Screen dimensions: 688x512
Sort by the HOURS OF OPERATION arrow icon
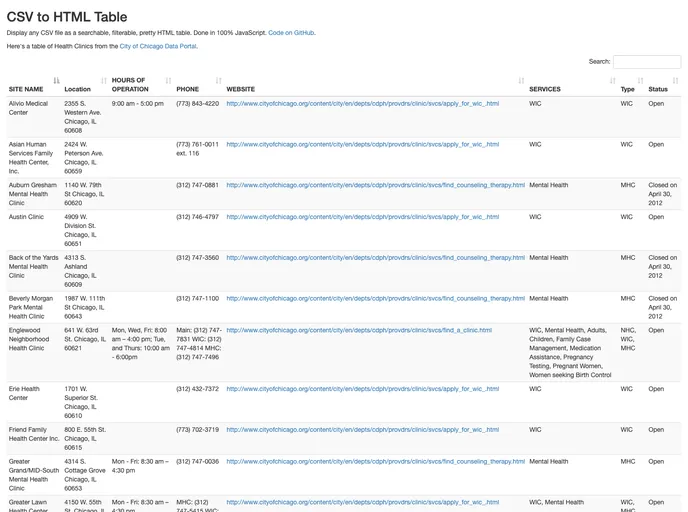click(168, 80)
